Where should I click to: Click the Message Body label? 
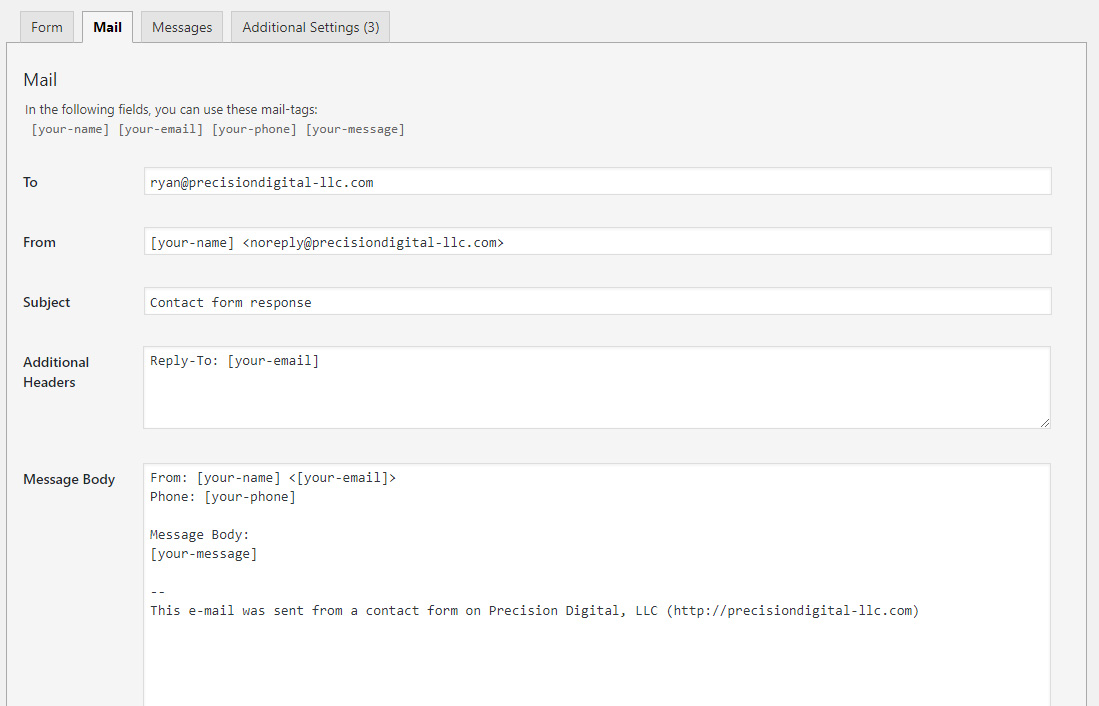tap(69, 480)
